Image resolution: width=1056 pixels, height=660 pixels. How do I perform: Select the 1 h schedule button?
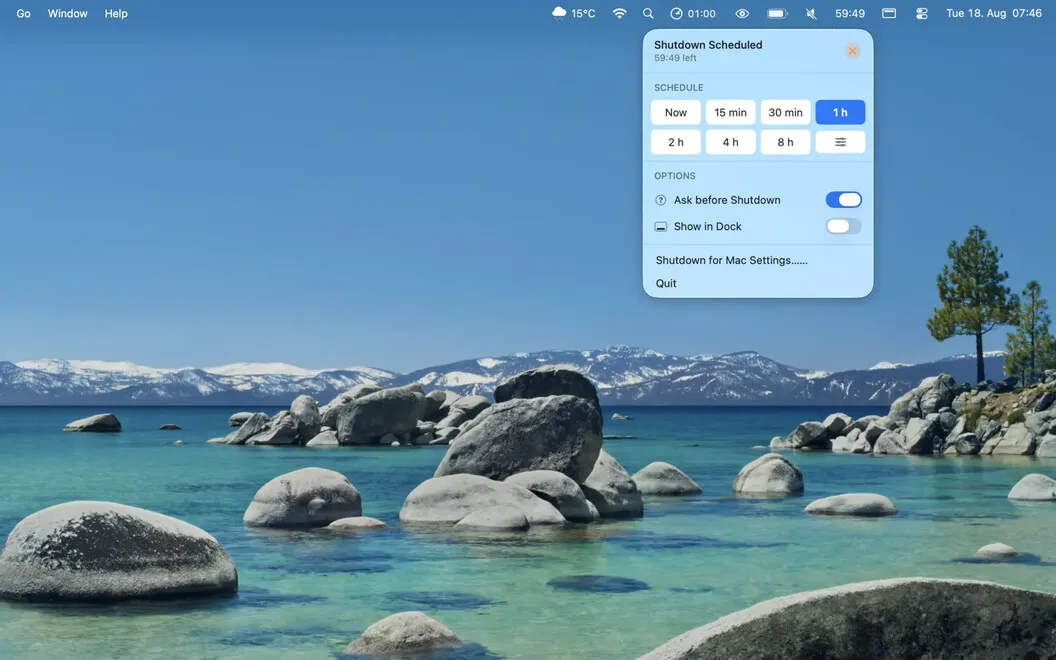[x=840, y=112]
